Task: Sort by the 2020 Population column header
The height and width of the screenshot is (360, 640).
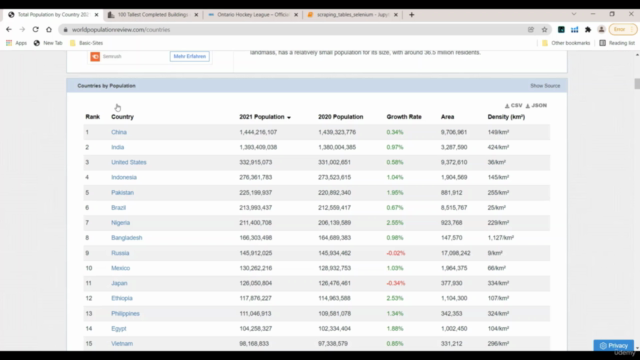Action: (x=340, y=117)
